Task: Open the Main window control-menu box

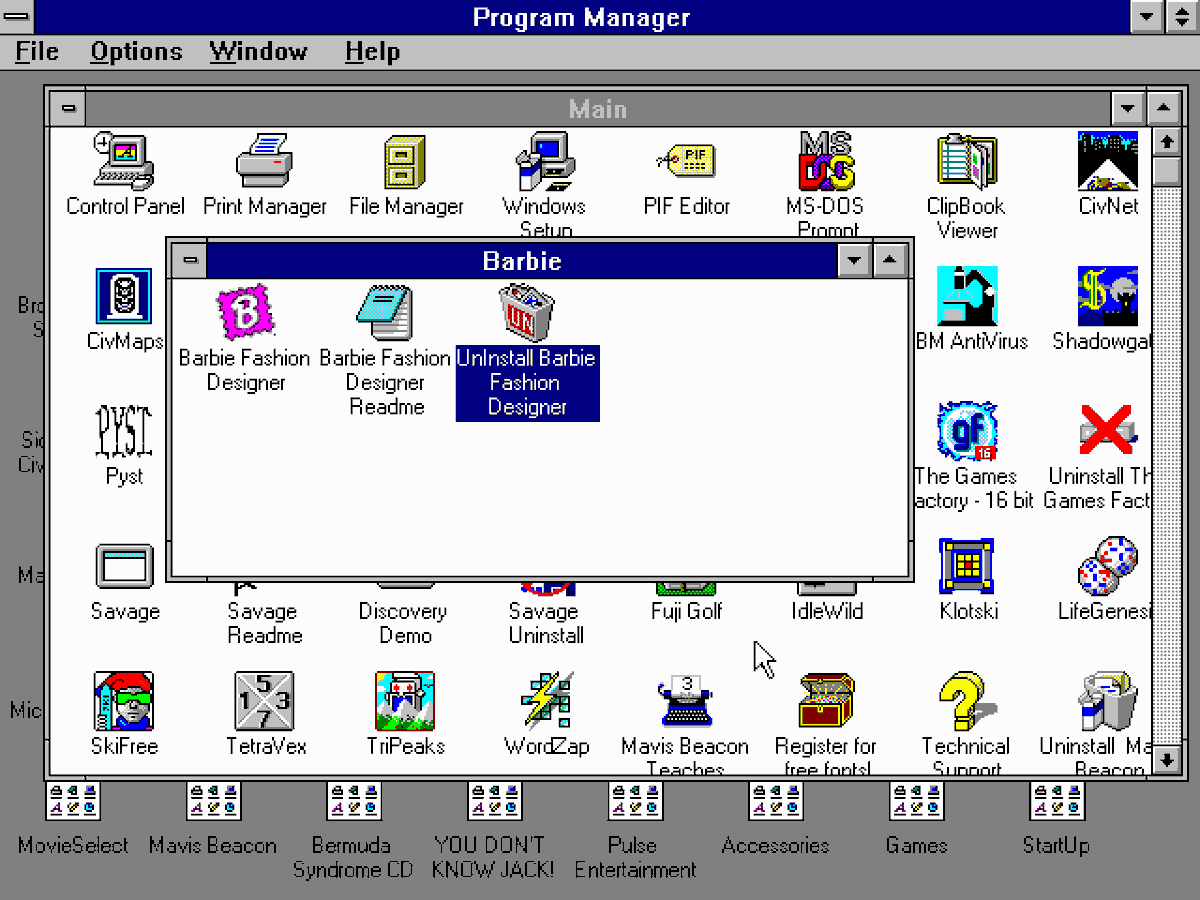Action: coord(67,108)
